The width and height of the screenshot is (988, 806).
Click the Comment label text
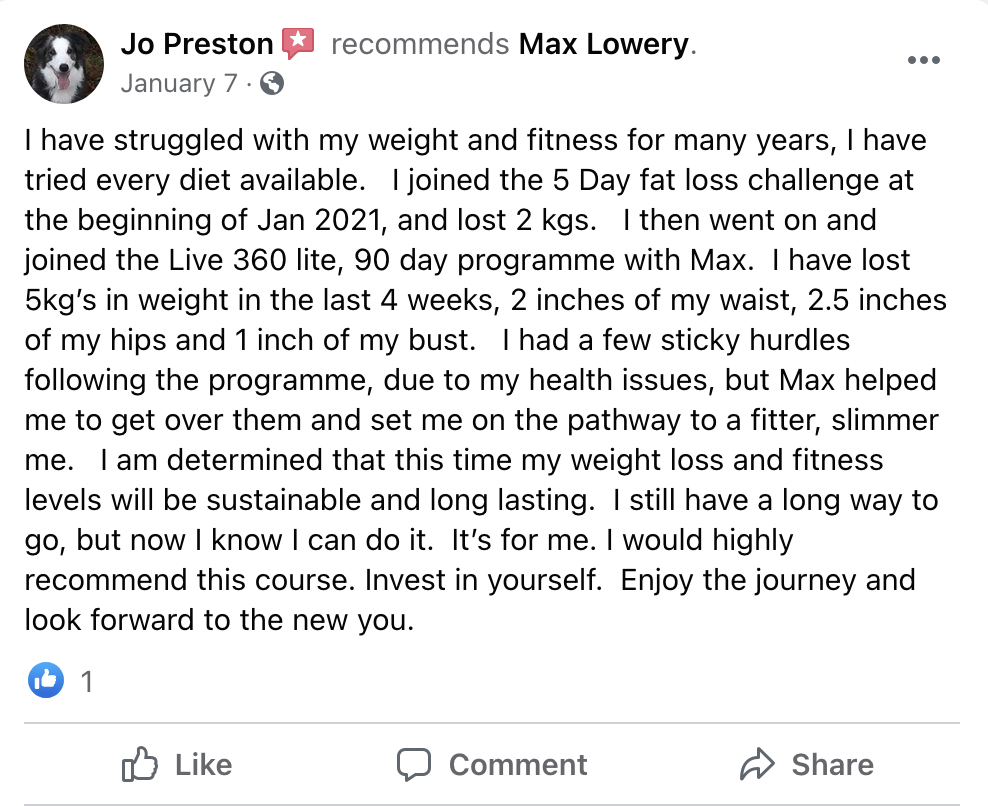pos(518,765)
